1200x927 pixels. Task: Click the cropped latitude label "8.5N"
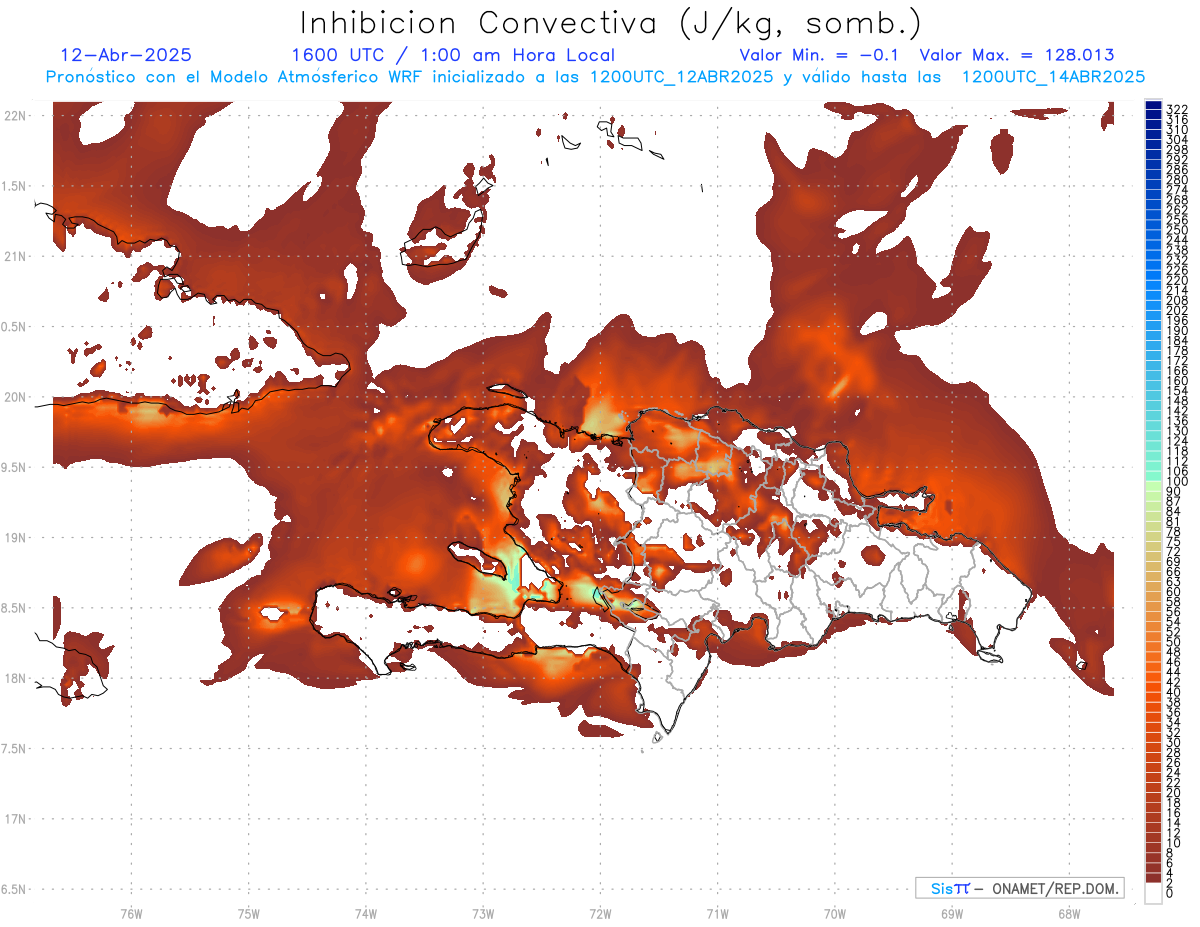[x=14, y=609]
